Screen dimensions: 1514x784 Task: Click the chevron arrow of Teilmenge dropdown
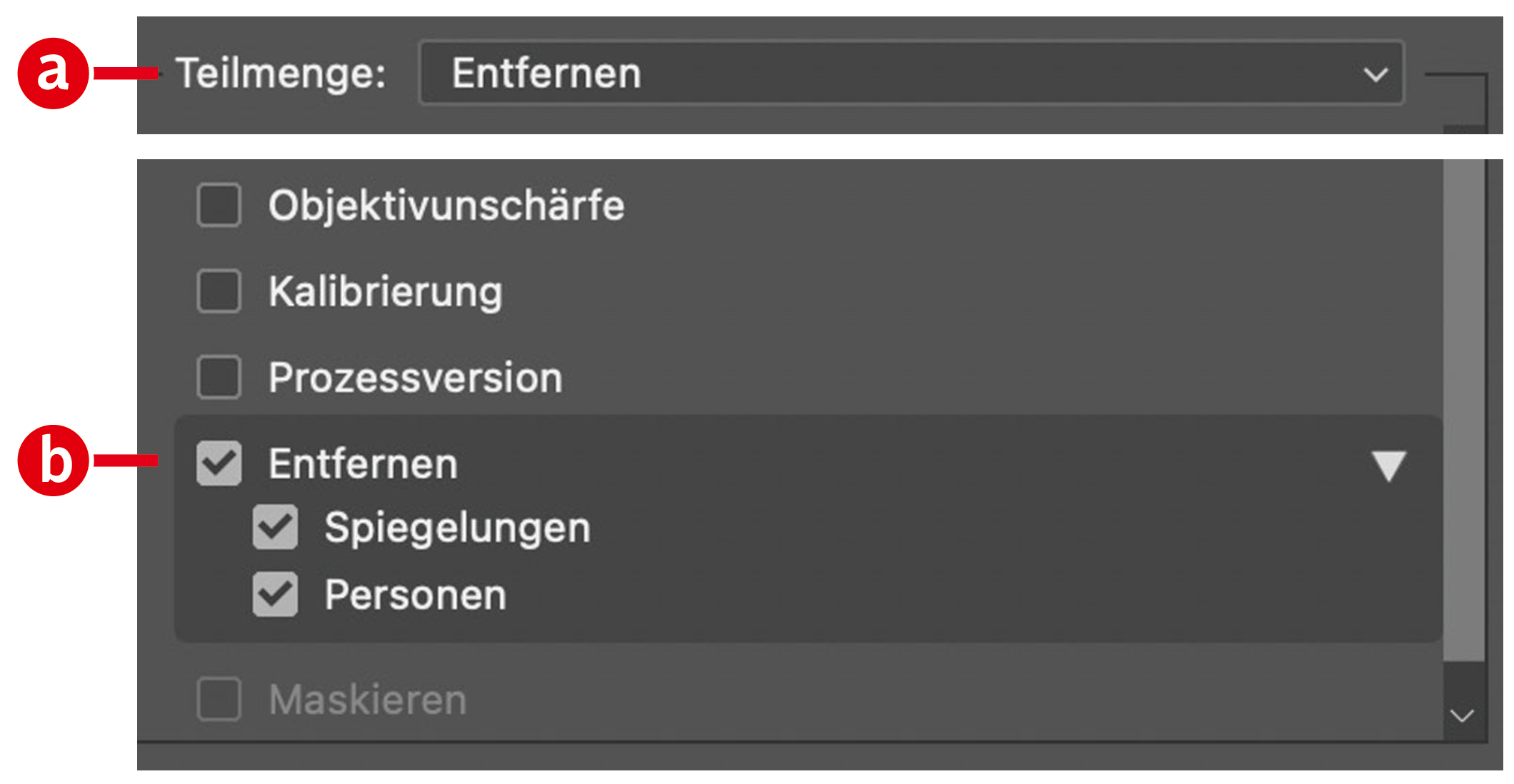point(1375,74)
